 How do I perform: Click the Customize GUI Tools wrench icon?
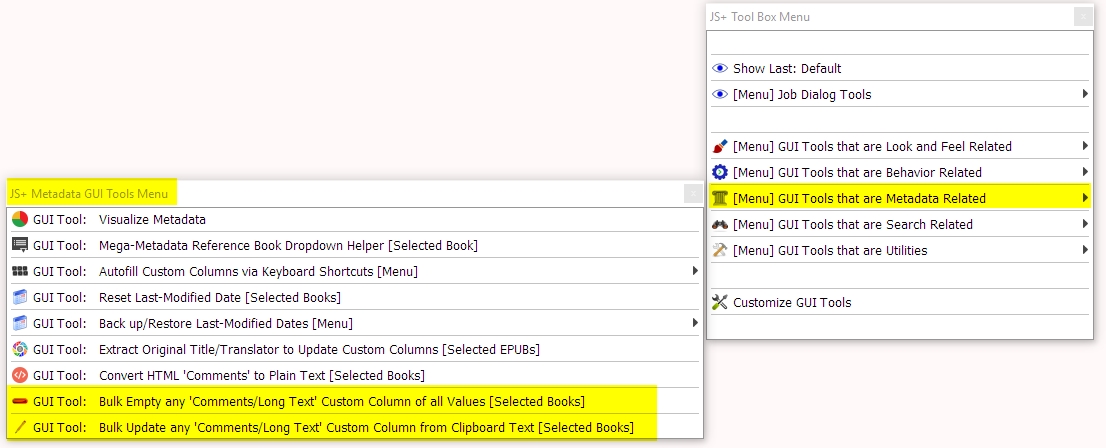pos(719,302)
